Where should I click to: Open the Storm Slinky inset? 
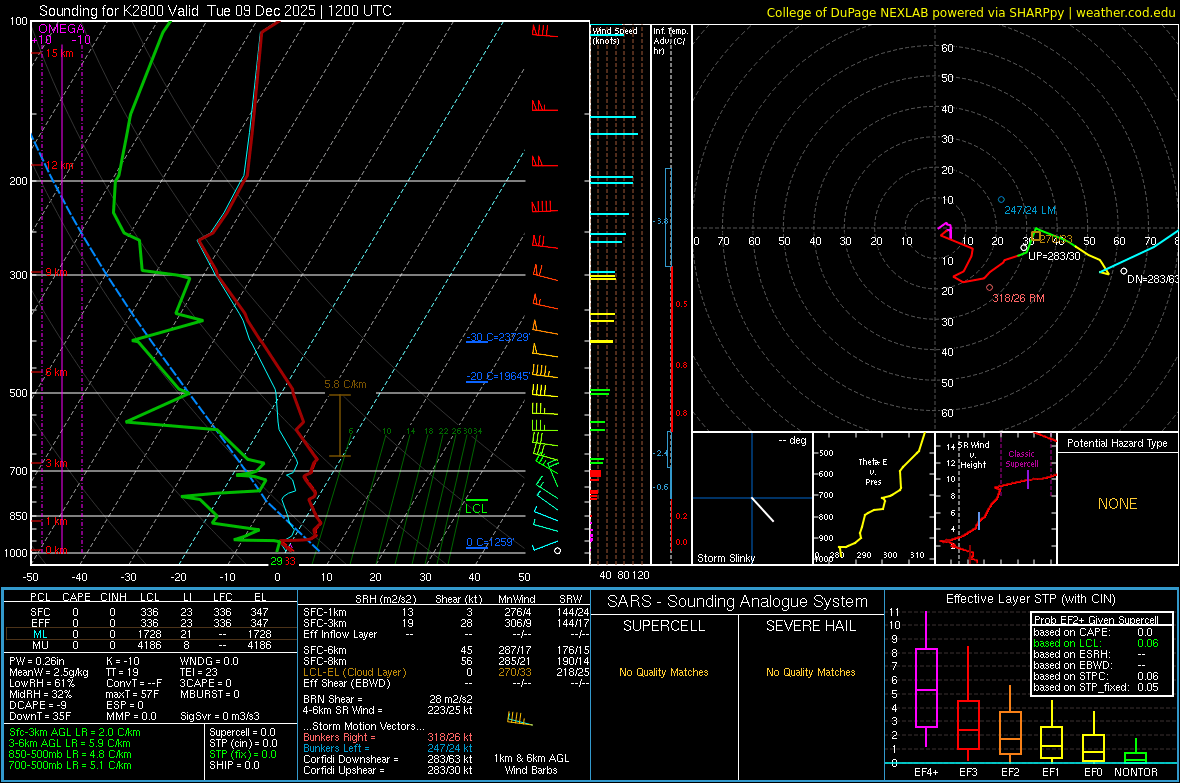coord(752,498)
